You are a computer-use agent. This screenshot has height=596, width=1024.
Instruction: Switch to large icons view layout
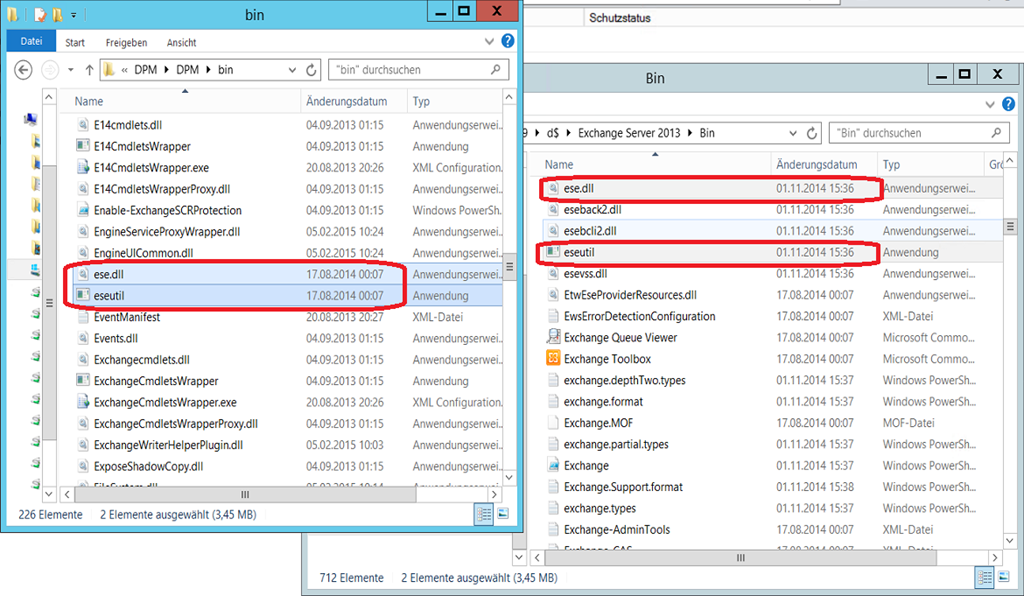point(501,514)
